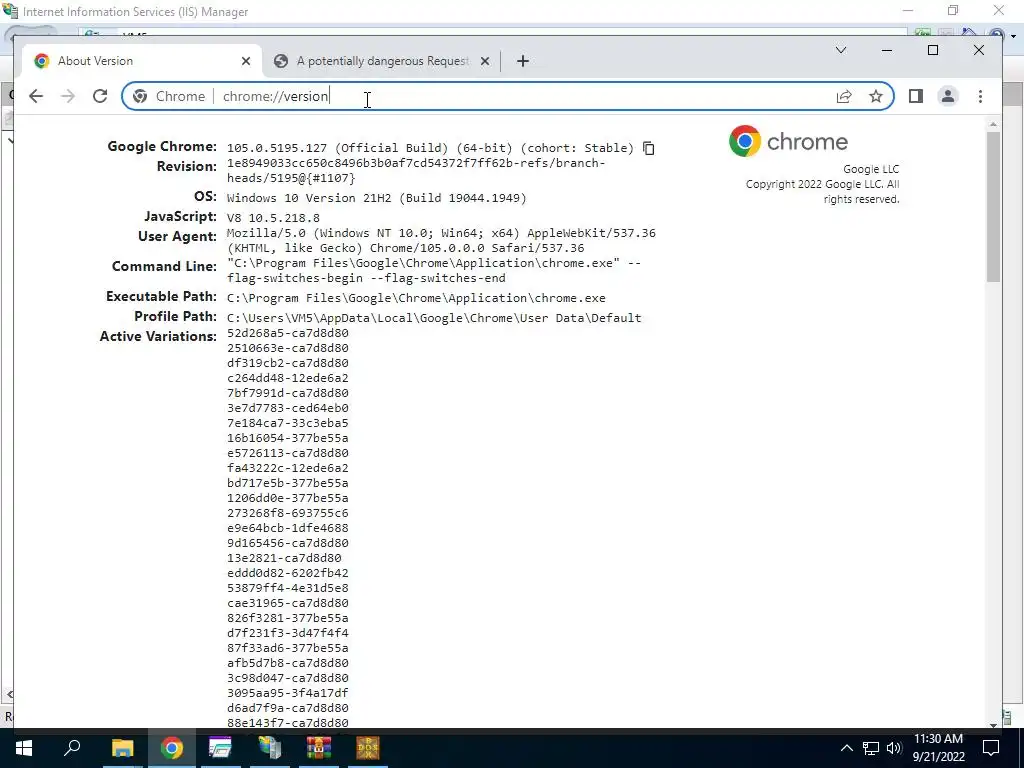Image resolution: width=1024 pixels, height=768 pixels.
Task: Open Windows taskbar search
Action: [x=72, y=748]
